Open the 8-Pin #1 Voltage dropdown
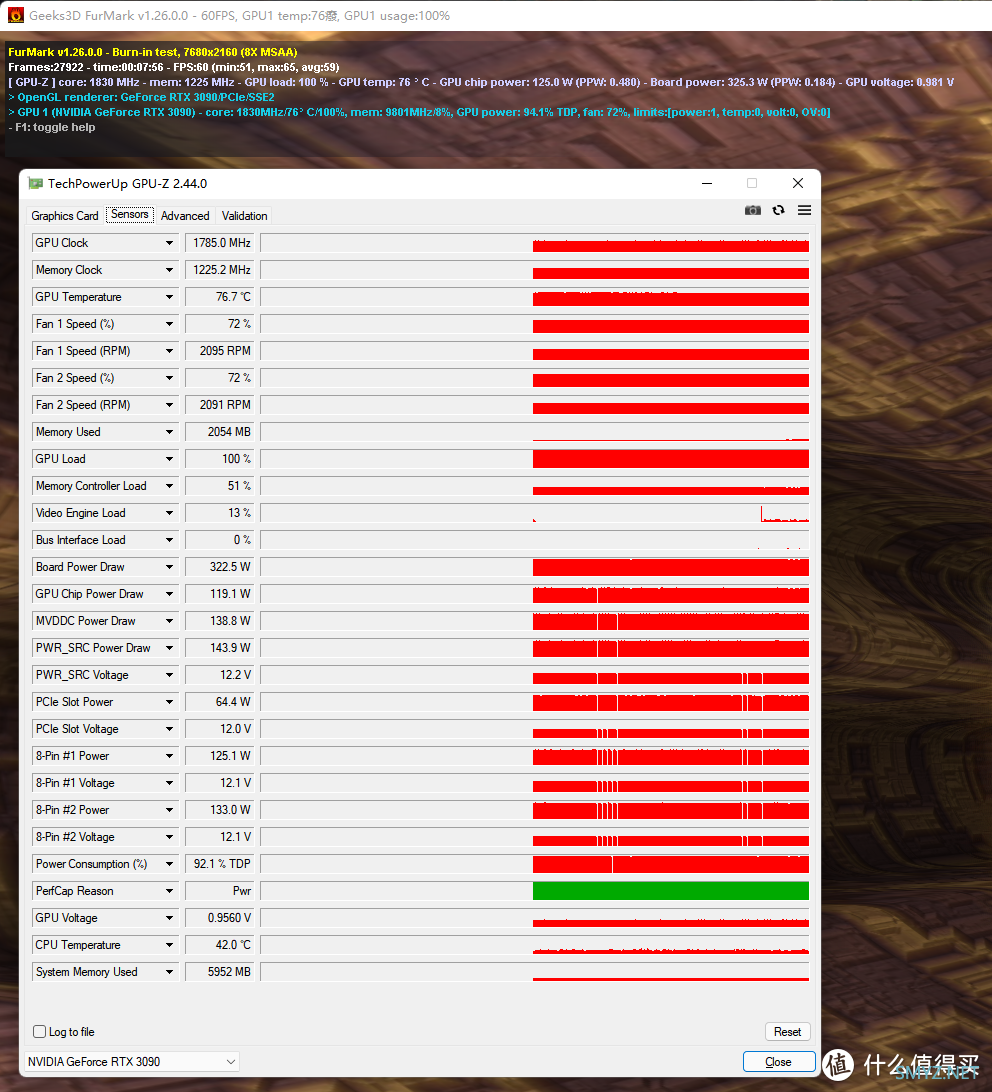 (x=169, y=783)
